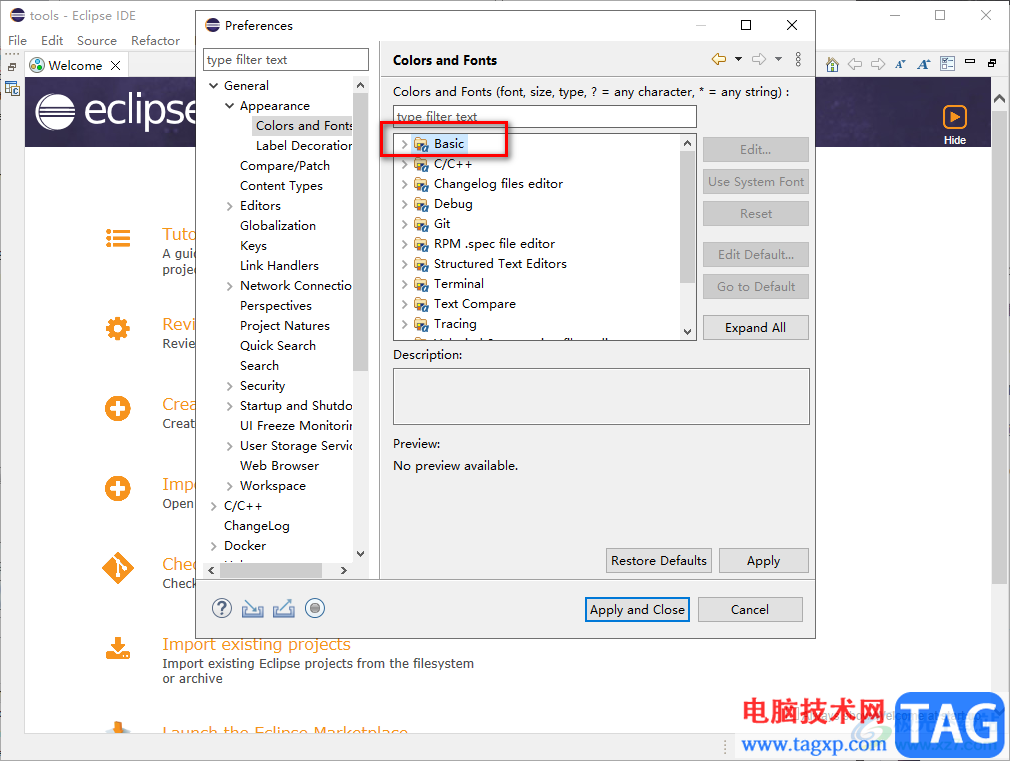Click the Create project plus icon

click(x=118, y=409)
